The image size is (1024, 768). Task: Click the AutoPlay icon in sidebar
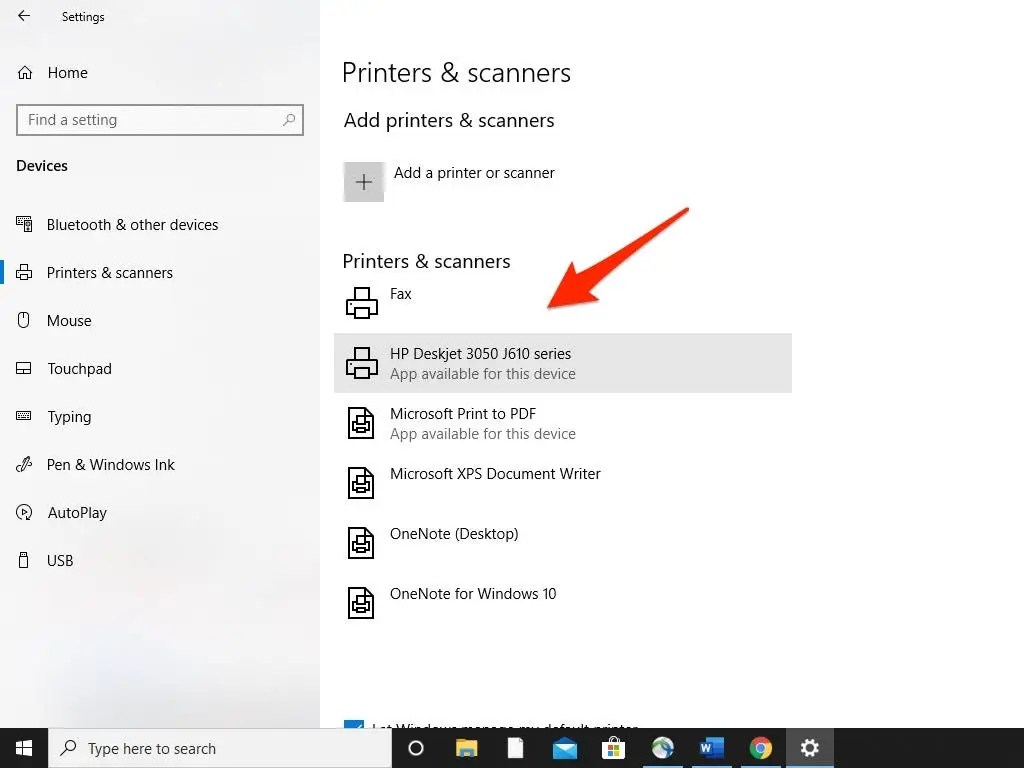[x=24, y=513]
